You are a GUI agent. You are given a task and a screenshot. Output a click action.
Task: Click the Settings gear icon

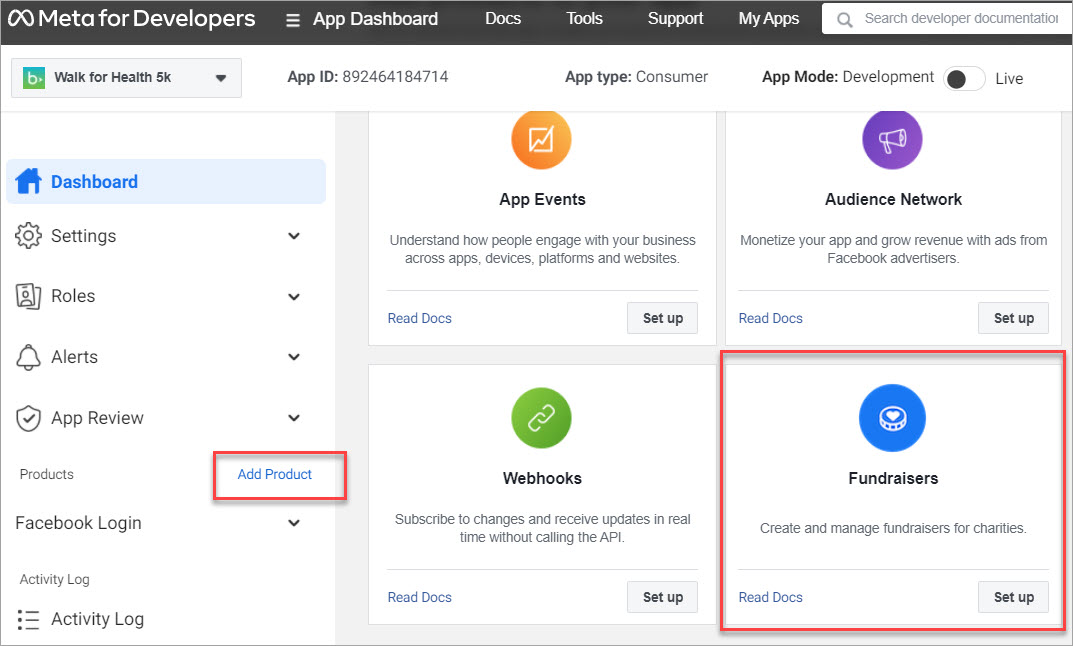(x=28, y=235)
